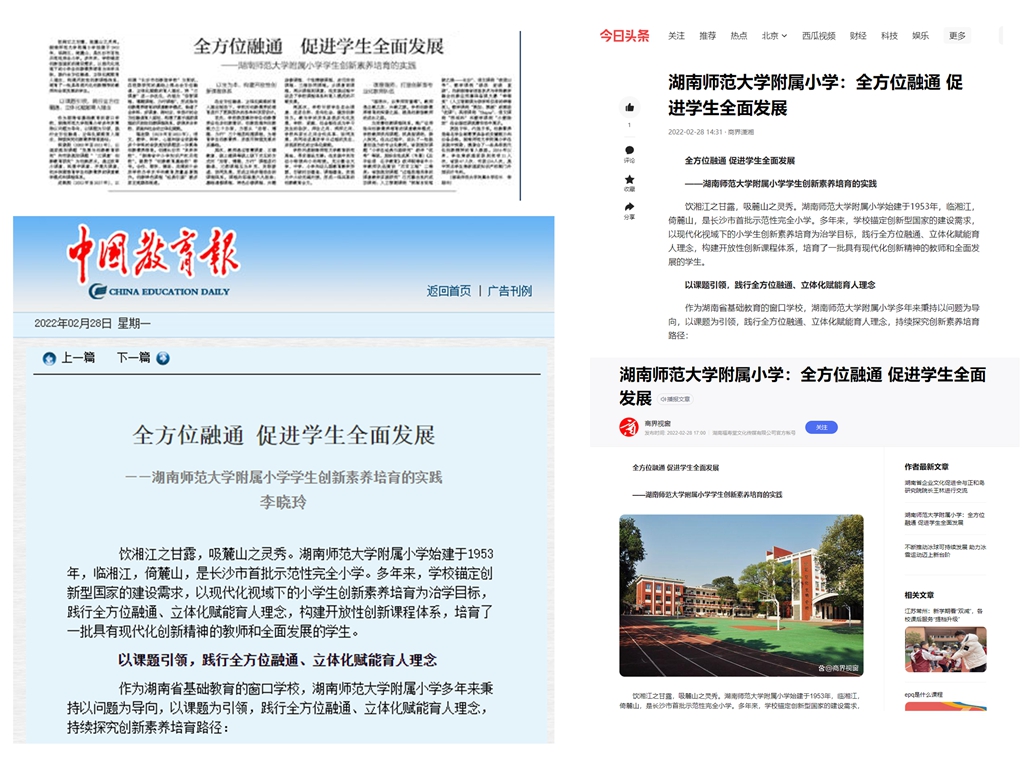The image size is (1024, 768).
Task: Click the 今日头条 red logo
Action: point(624,36)
